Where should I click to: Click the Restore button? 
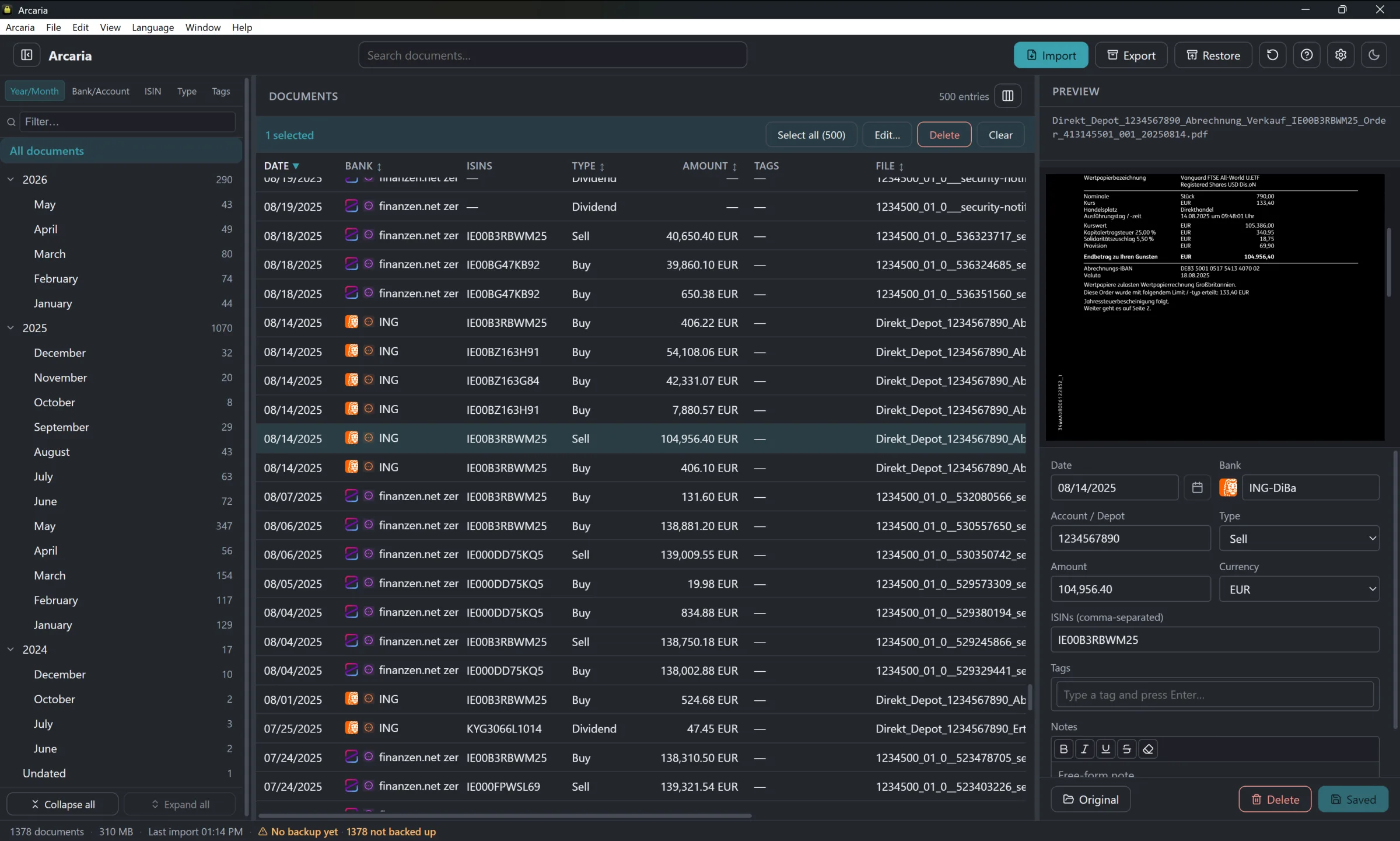pyautogui.click(x=1213, y=55)
